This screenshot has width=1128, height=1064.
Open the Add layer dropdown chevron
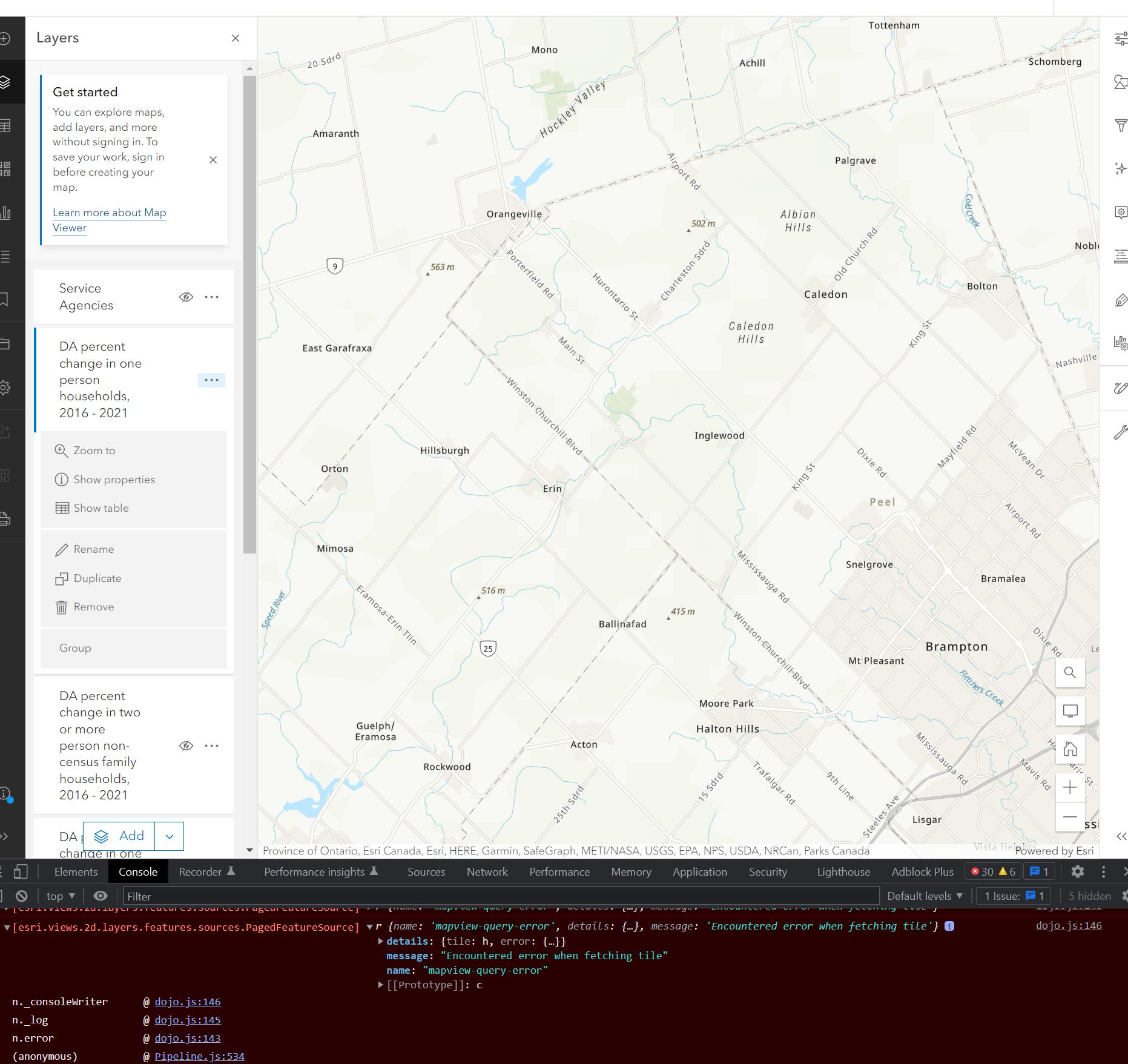[169, 836]
